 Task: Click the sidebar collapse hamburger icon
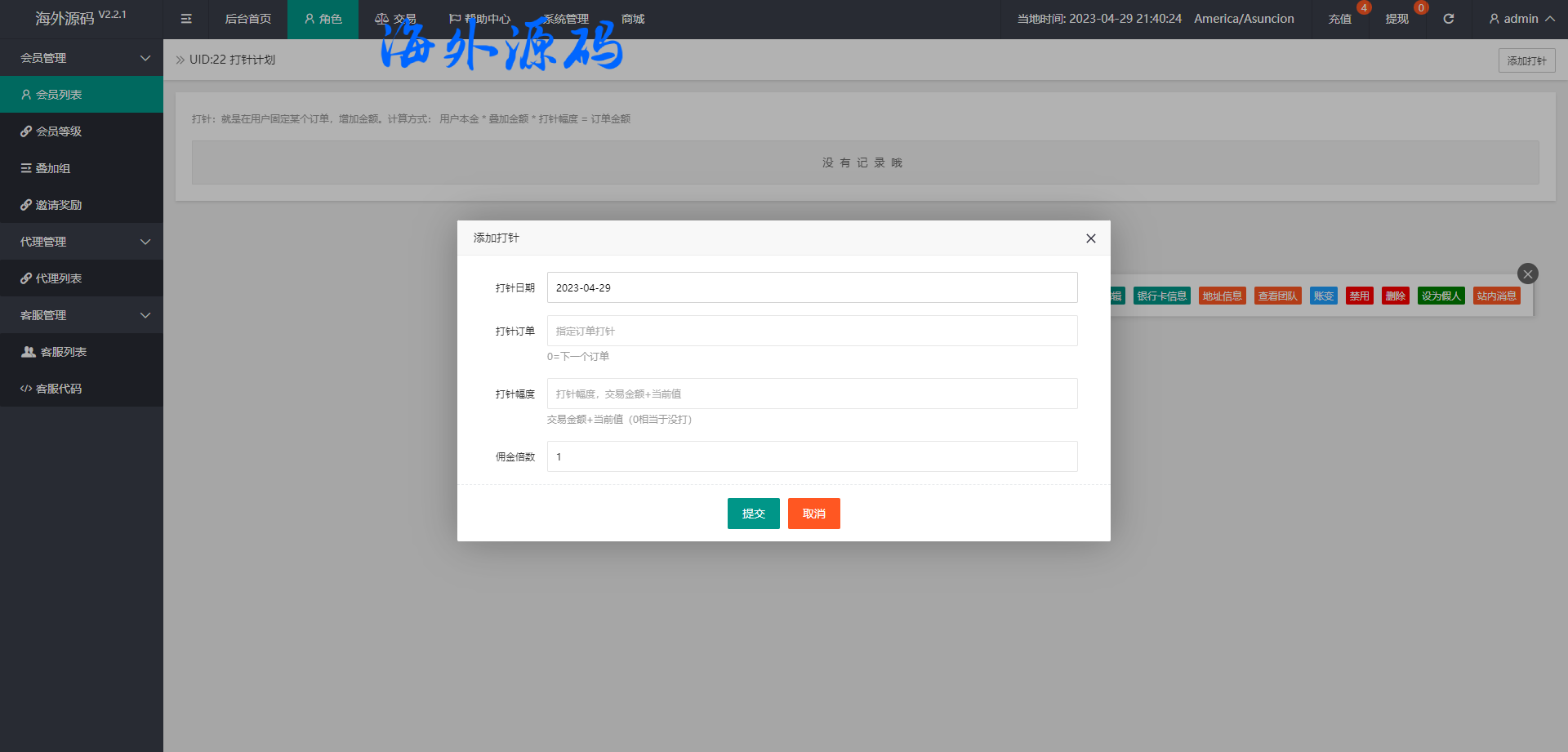point(186,19)
